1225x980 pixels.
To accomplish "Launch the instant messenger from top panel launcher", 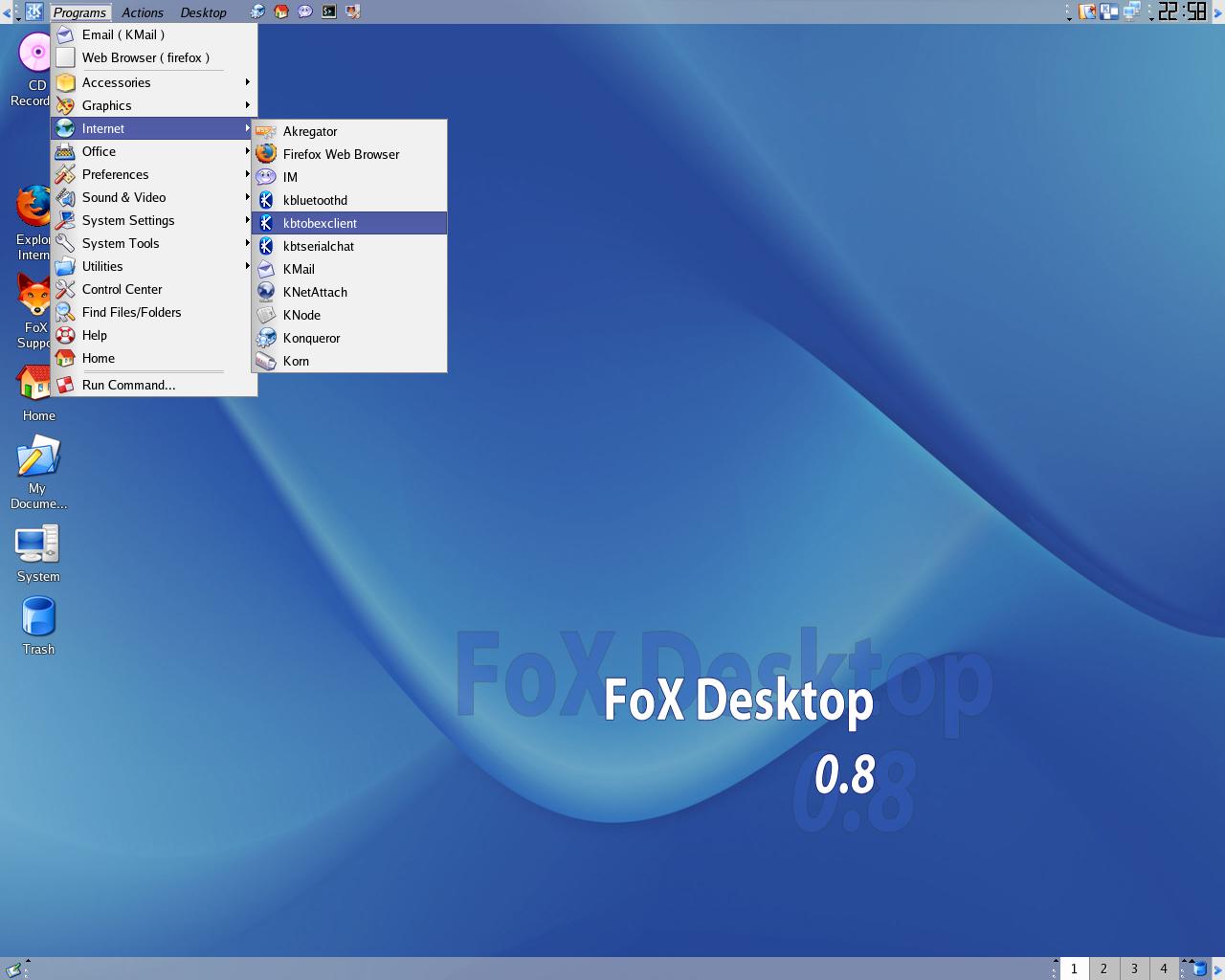I will [305, 11].
